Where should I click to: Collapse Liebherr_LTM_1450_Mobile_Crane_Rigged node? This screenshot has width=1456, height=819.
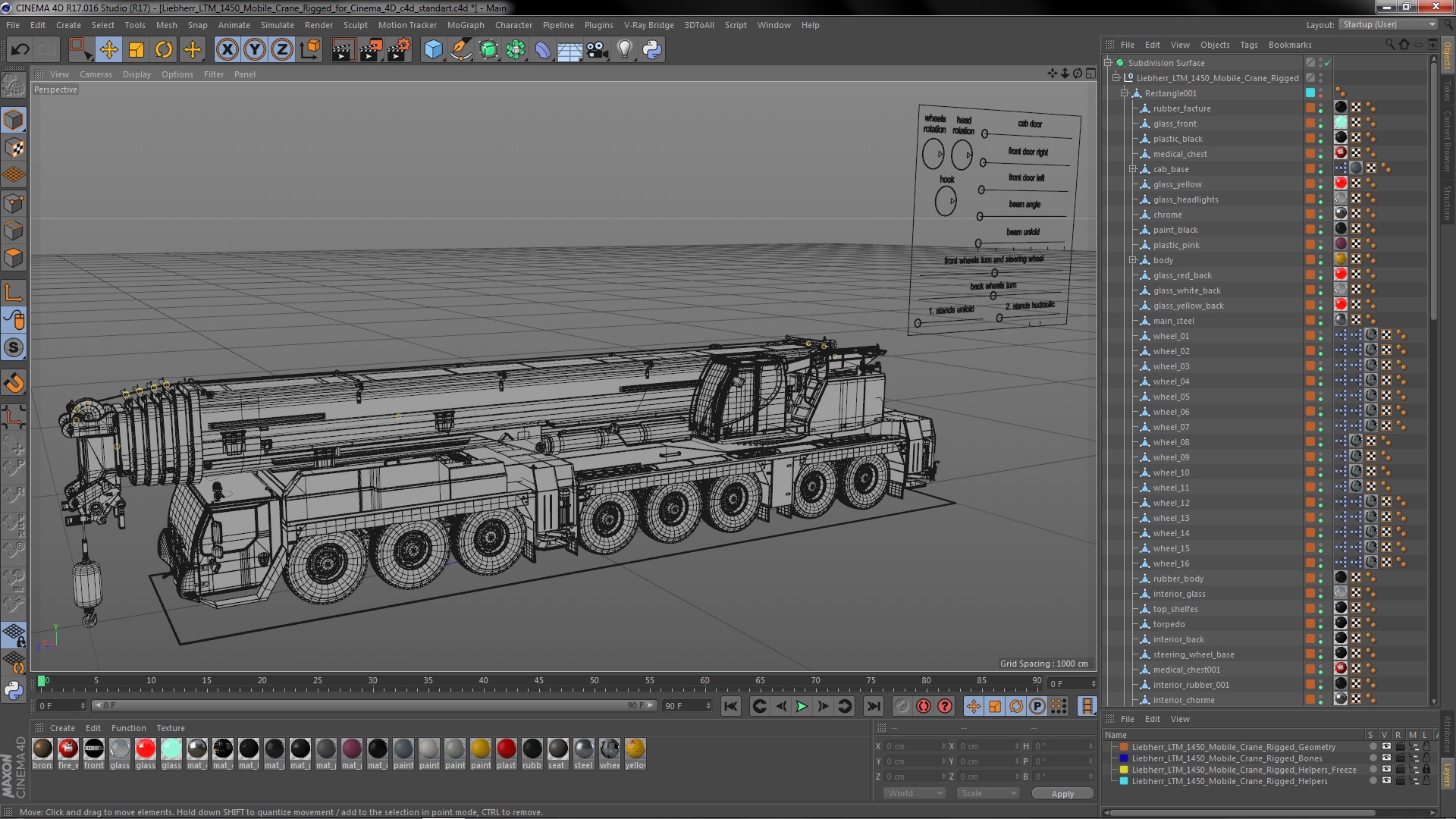point(1116,78)
